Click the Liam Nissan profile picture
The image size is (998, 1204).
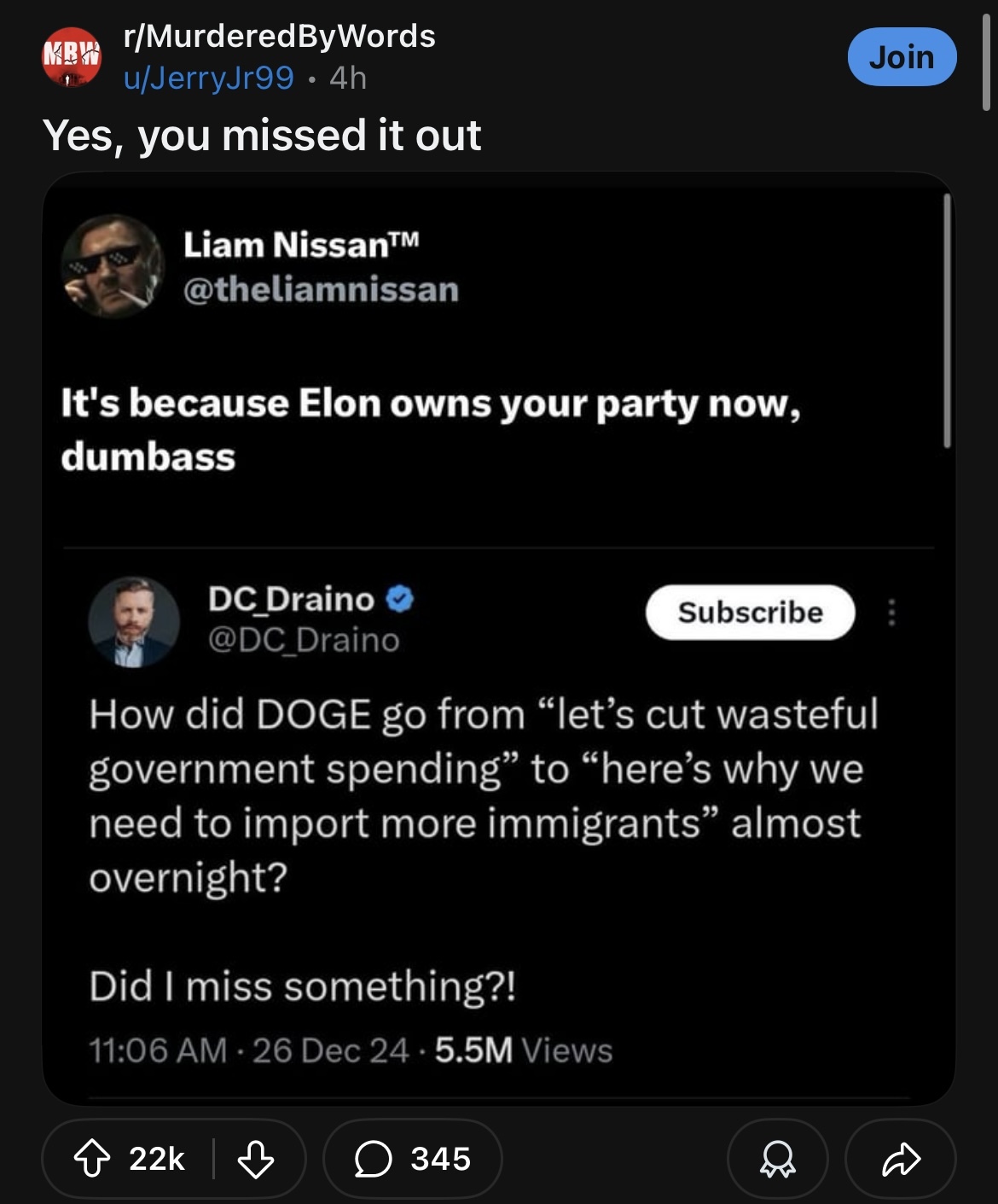pos(112,266)
